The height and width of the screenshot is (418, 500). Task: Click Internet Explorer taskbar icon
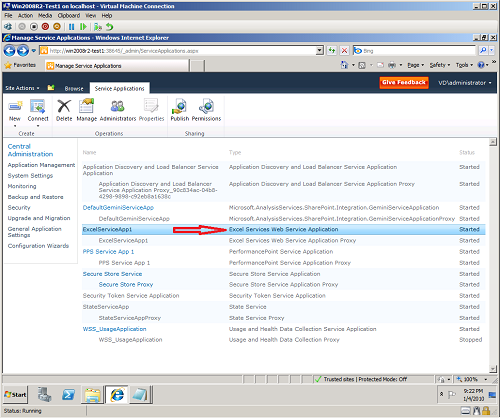117,395
